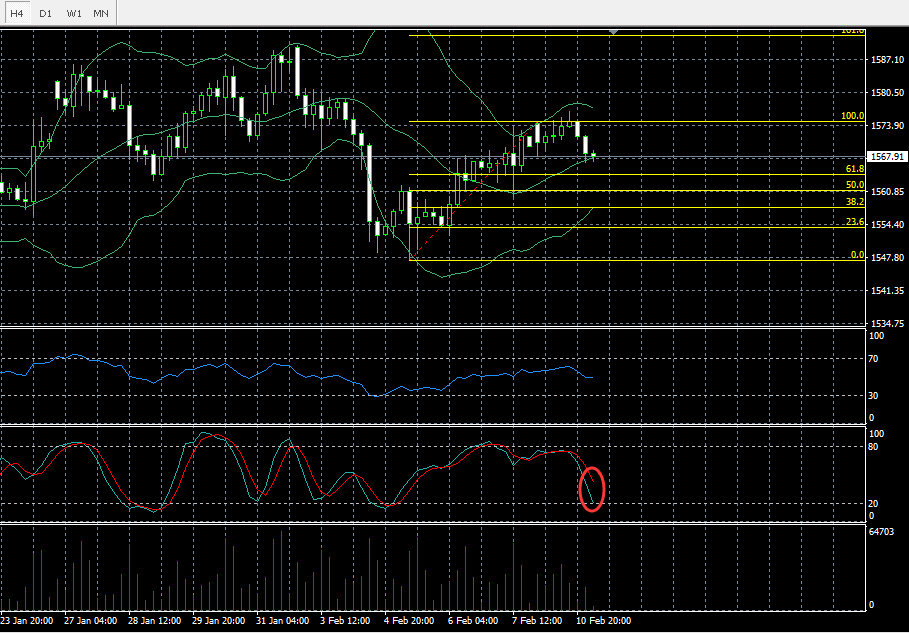Click price scale value 1554.40
The height and width of the screenshot is (633, 909).
[887, 225]
